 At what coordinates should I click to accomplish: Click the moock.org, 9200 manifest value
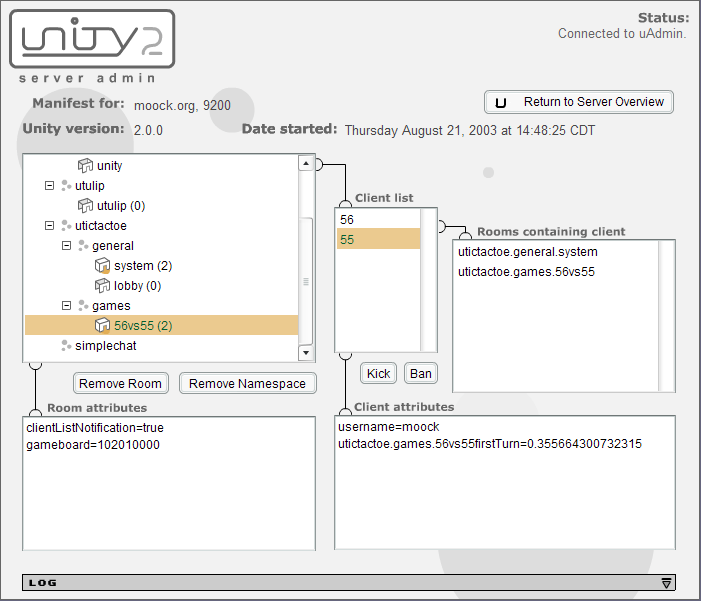point(182,106)
